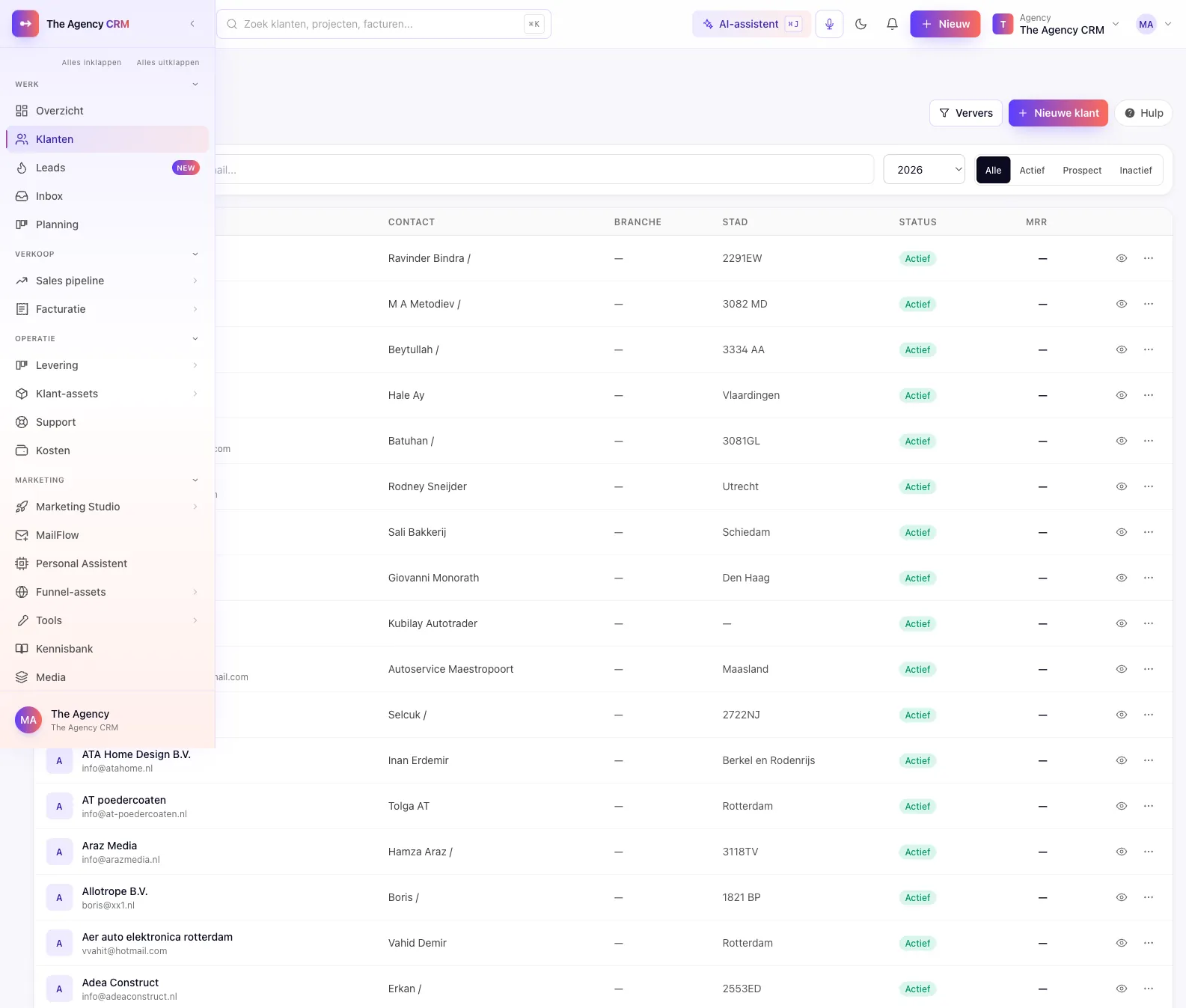Expand the Marketing Studio submenu
Image resolution: width=1186 pixels, height=1008 pixels.
[195, 507]
